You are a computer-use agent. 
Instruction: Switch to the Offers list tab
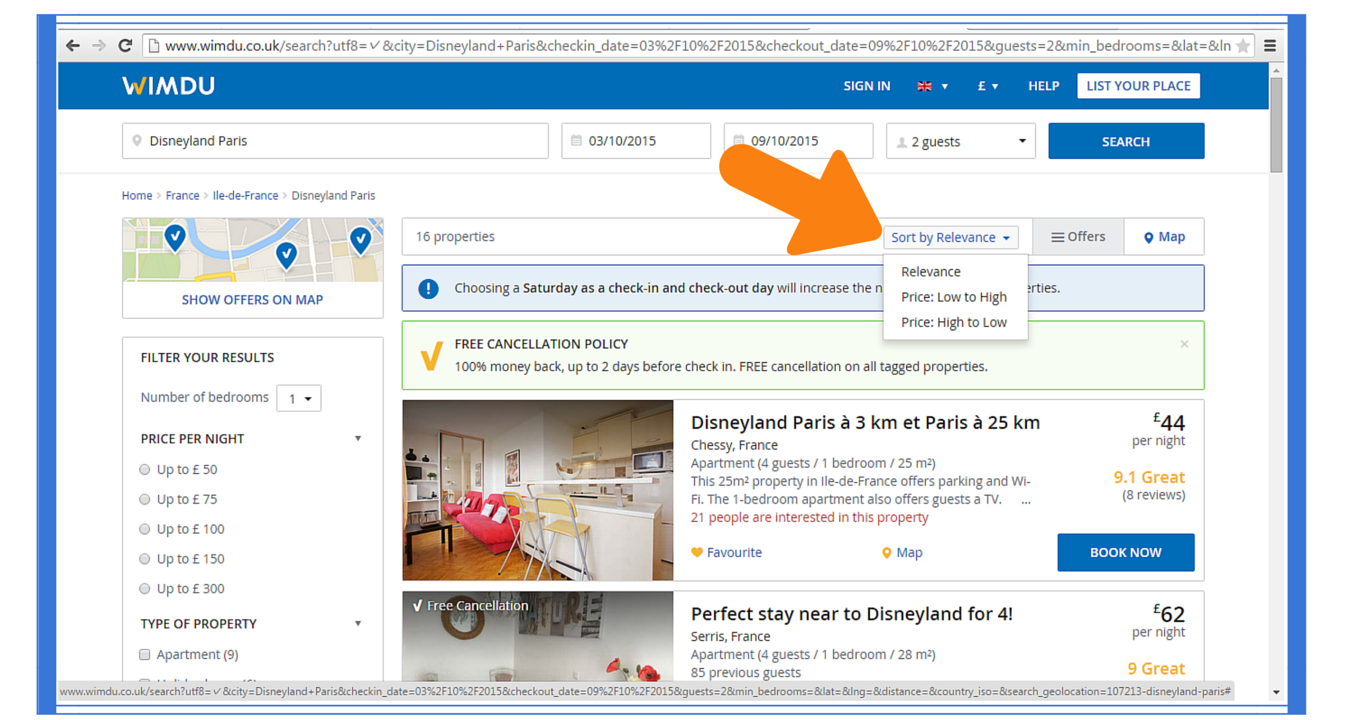point(1078,237)
